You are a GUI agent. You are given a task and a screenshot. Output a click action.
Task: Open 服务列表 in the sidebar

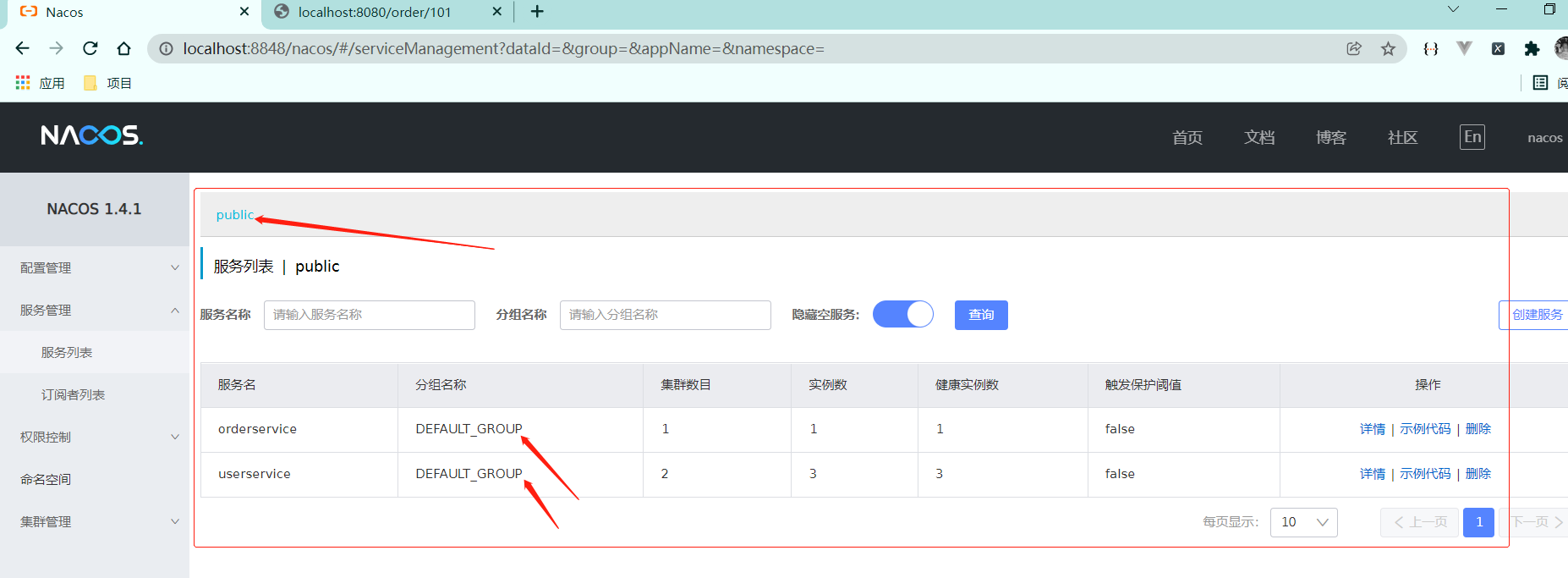95,352
